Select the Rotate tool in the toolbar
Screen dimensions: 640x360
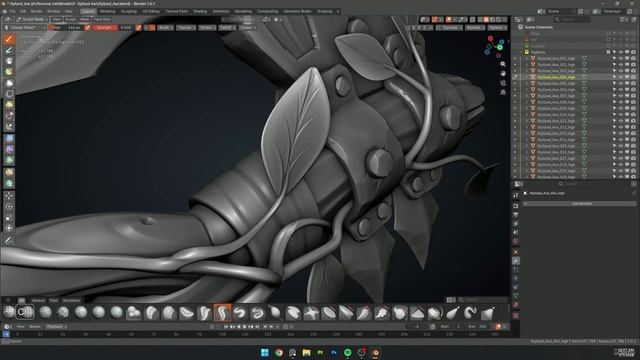pyautogui.click(x=9, y=207)
